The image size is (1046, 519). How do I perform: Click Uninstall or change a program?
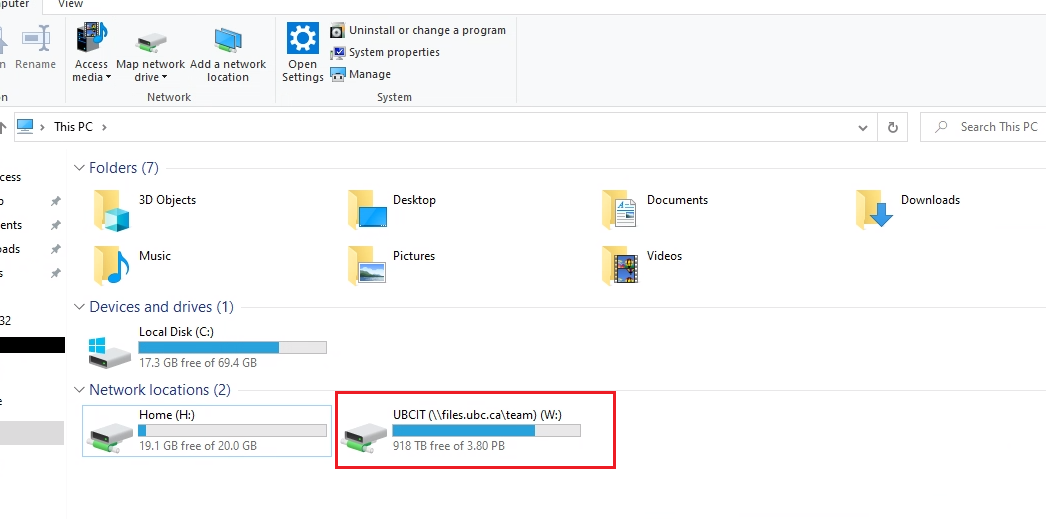[426, 30]
